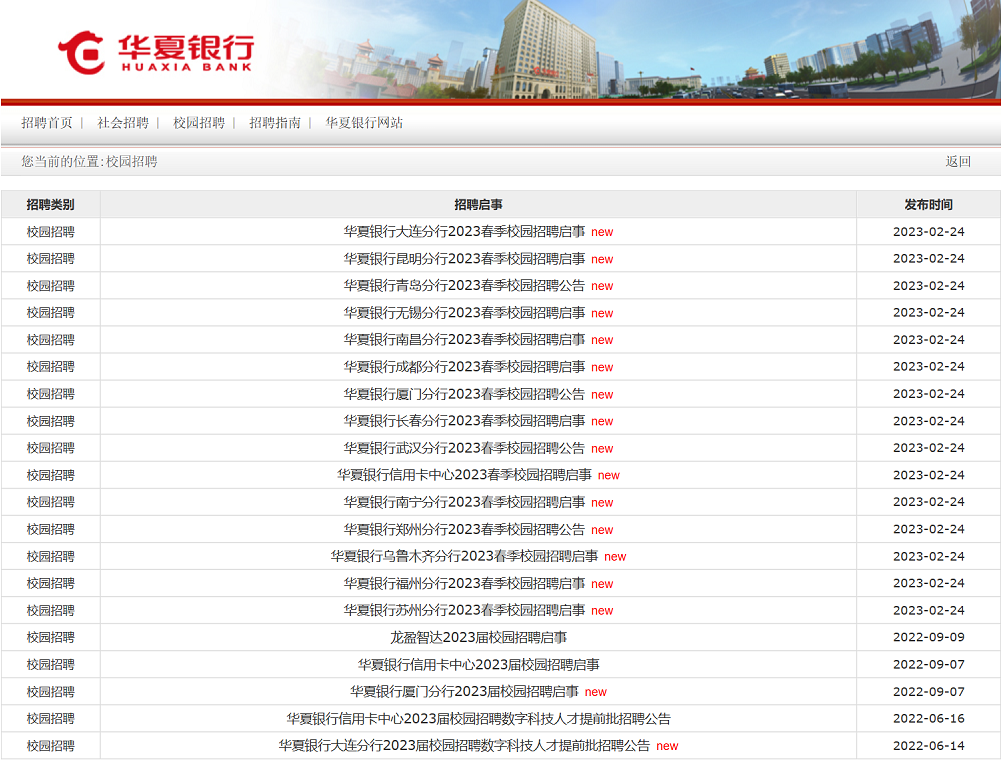The image size is (1003, 761).
Task: Open 苏州分行2023春季校园招聘启事 link
Action: (464, 611)
